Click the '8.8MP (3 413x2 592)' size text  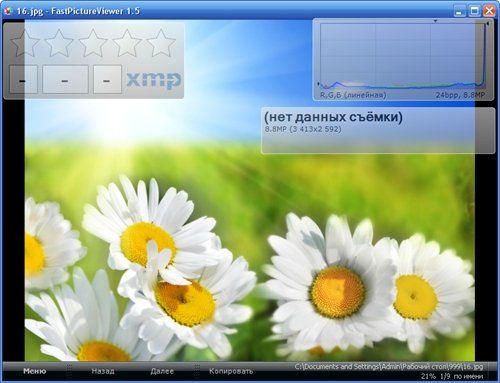click(303, 129)
